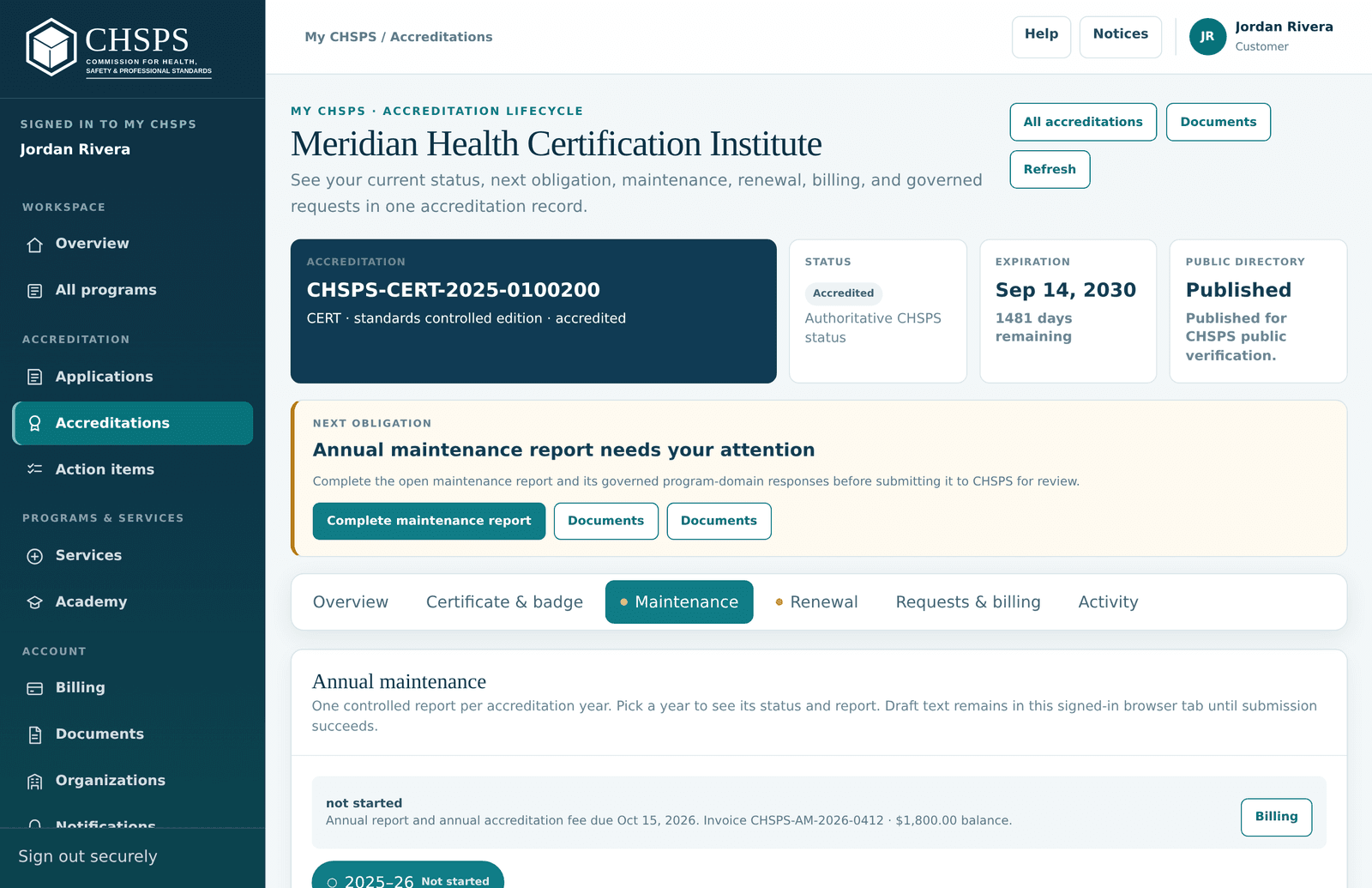Switch to Certificate & badge tab
The image size is (1372, 888).
pos(504,602)
